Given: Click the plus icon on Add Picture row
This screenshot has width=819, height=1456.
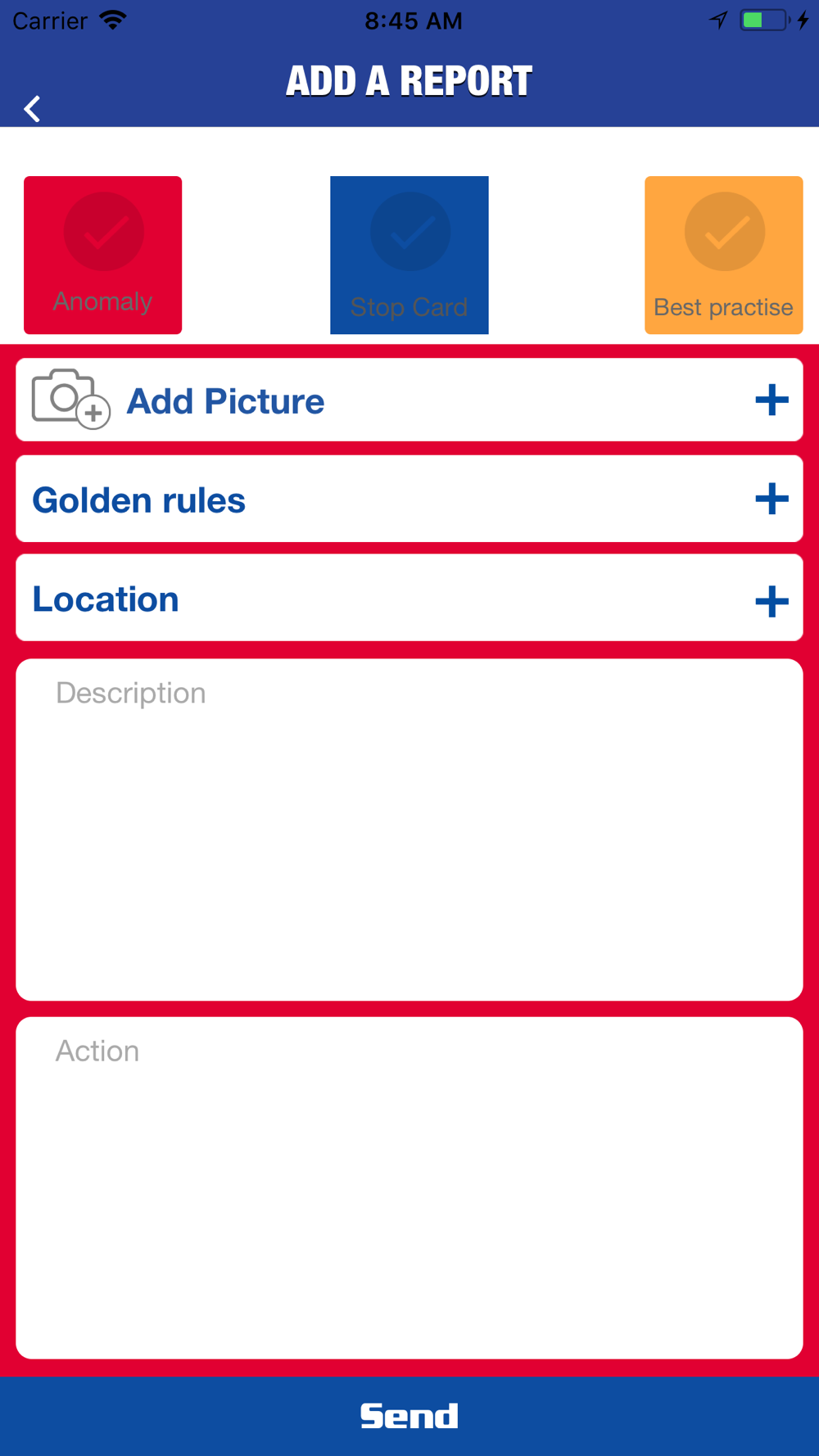Looking at the screenshot, I should (771, 400).
